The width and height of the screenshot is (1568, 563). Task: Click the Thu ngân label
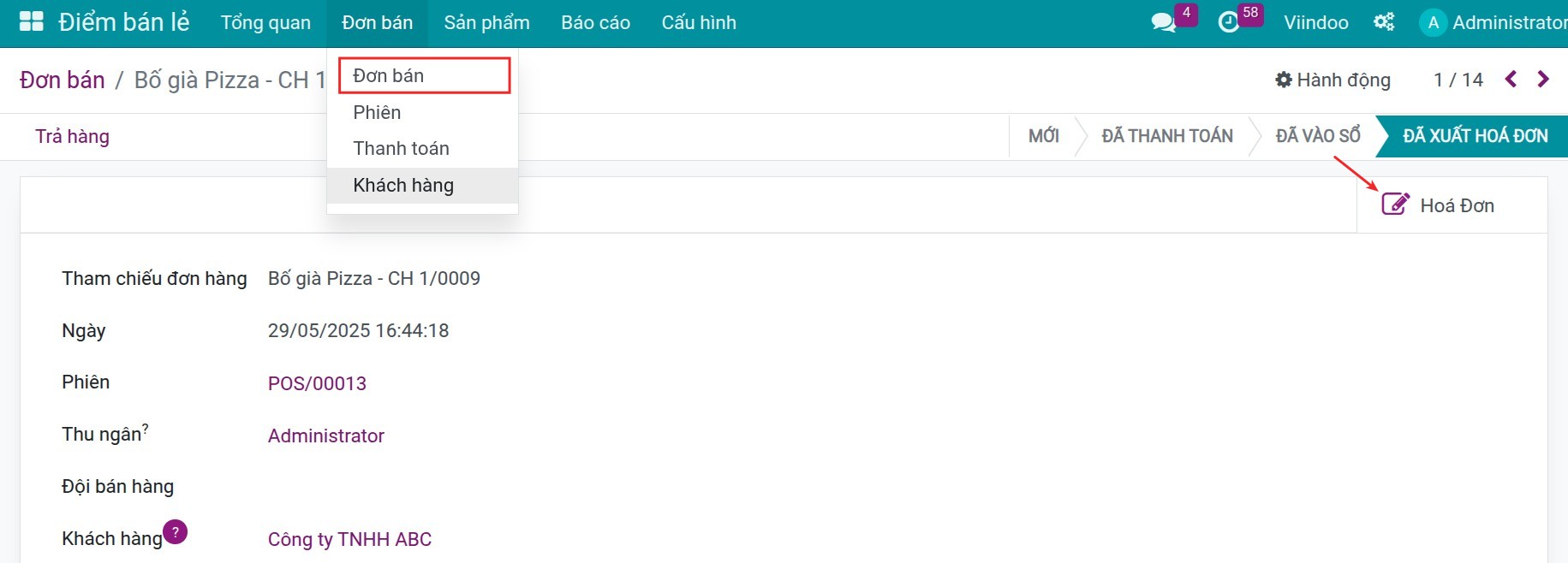point(101,434)
